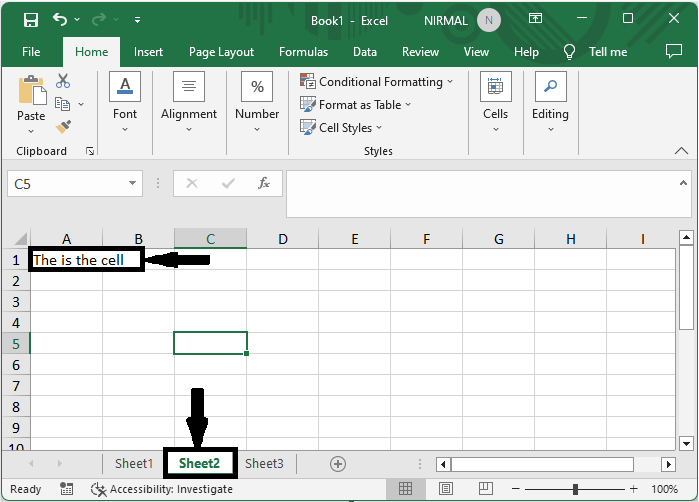Click the Insert Function fx icon

point(264,183)
